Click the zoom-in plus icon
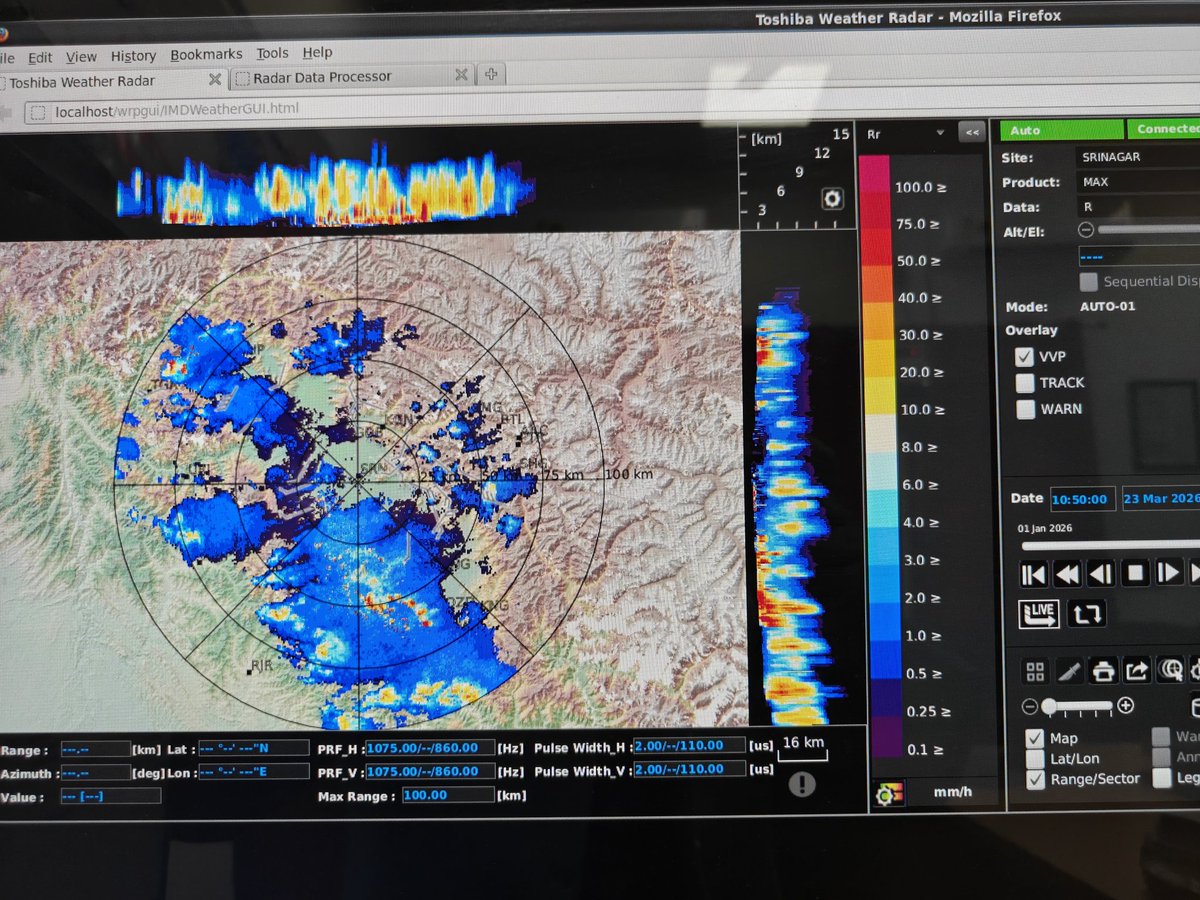Image resolution: width=1200 pixels, height=900 pixels. coord(1125,705)
